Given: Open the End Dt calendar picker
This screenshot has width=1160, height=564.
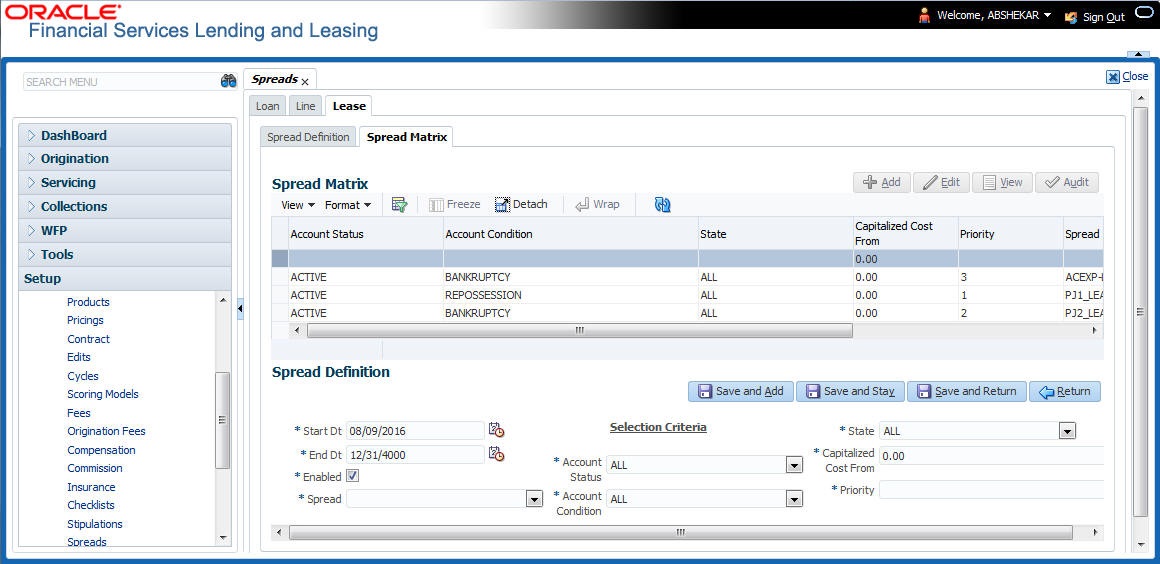Looking at the screenshot, I should (x=496, y=454).
